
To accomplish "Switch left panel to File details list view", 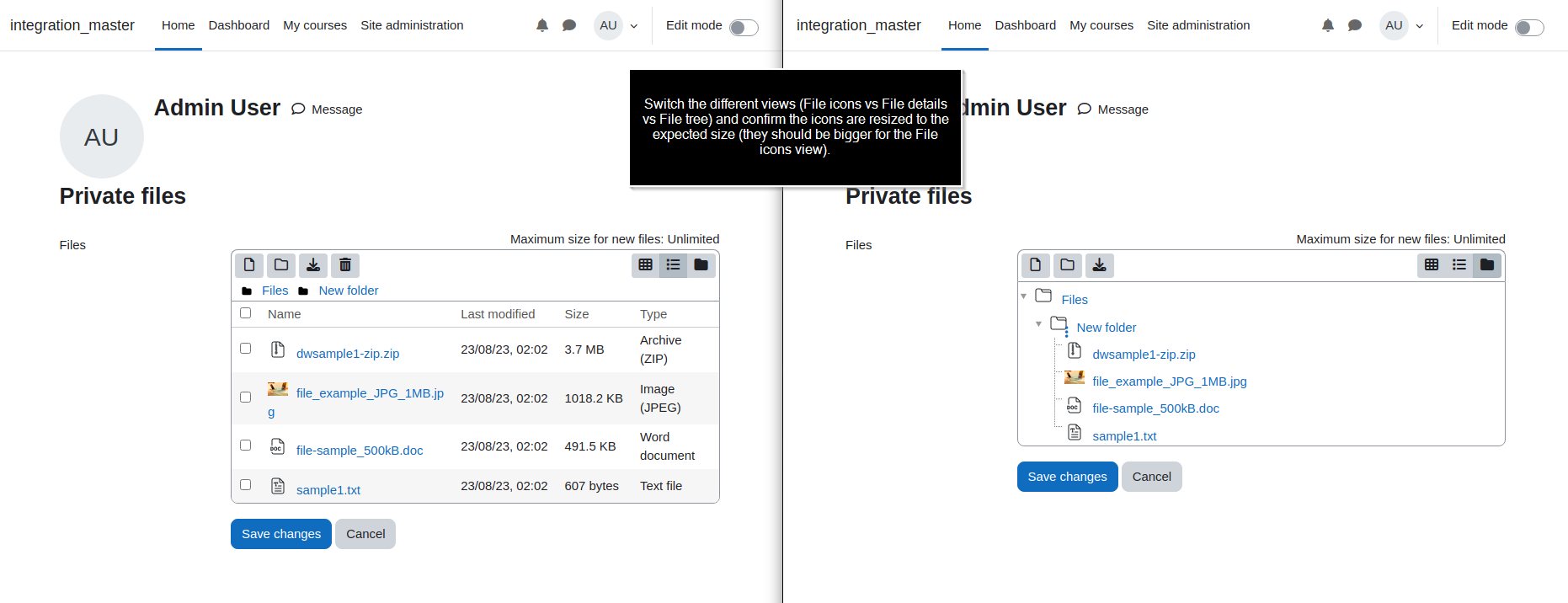I will (x=674, y=264).
